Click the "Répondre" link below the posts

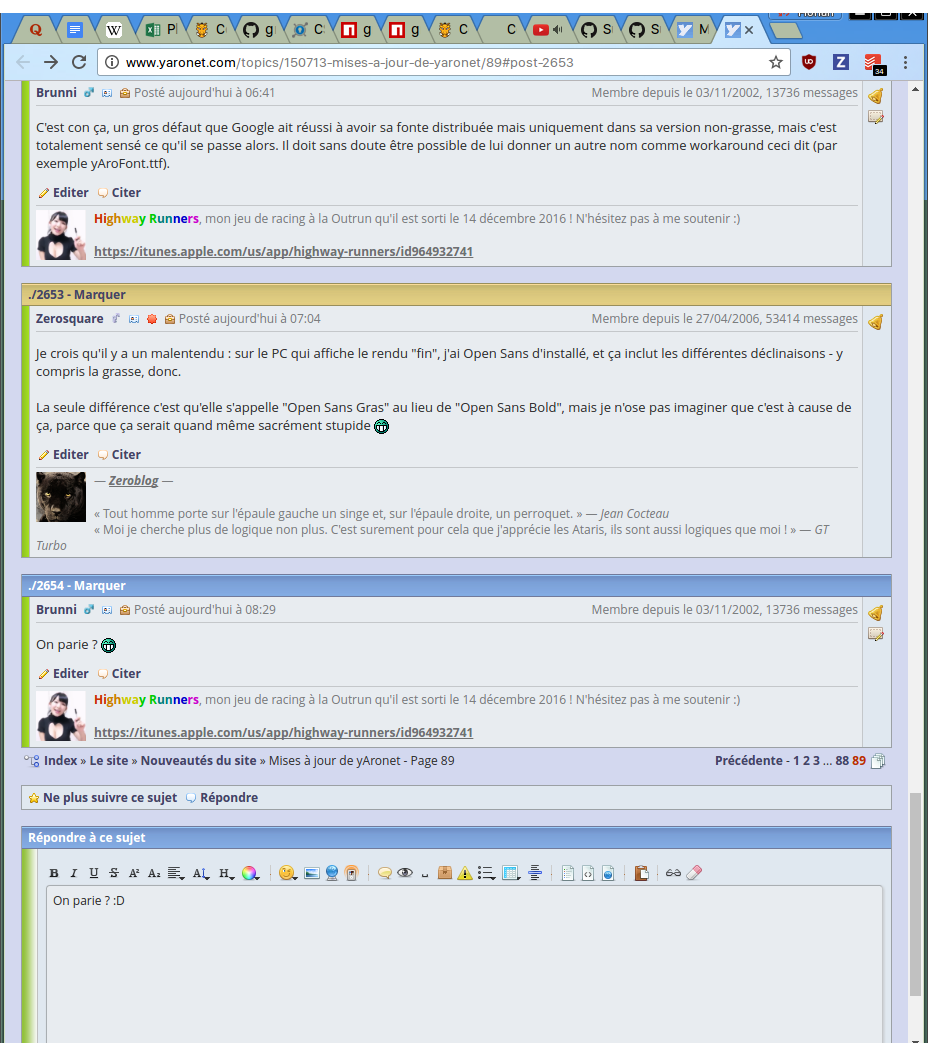228,798
